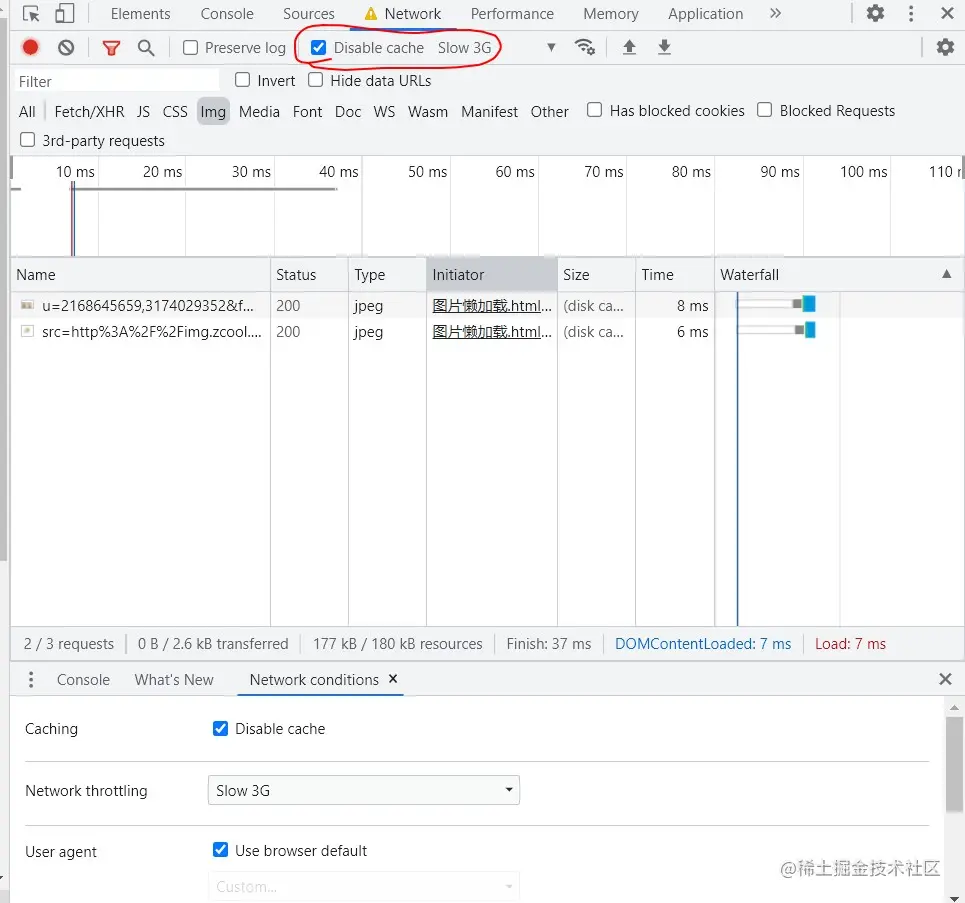Filter by Fetch/XHR requests

click(x=89, y=111)
